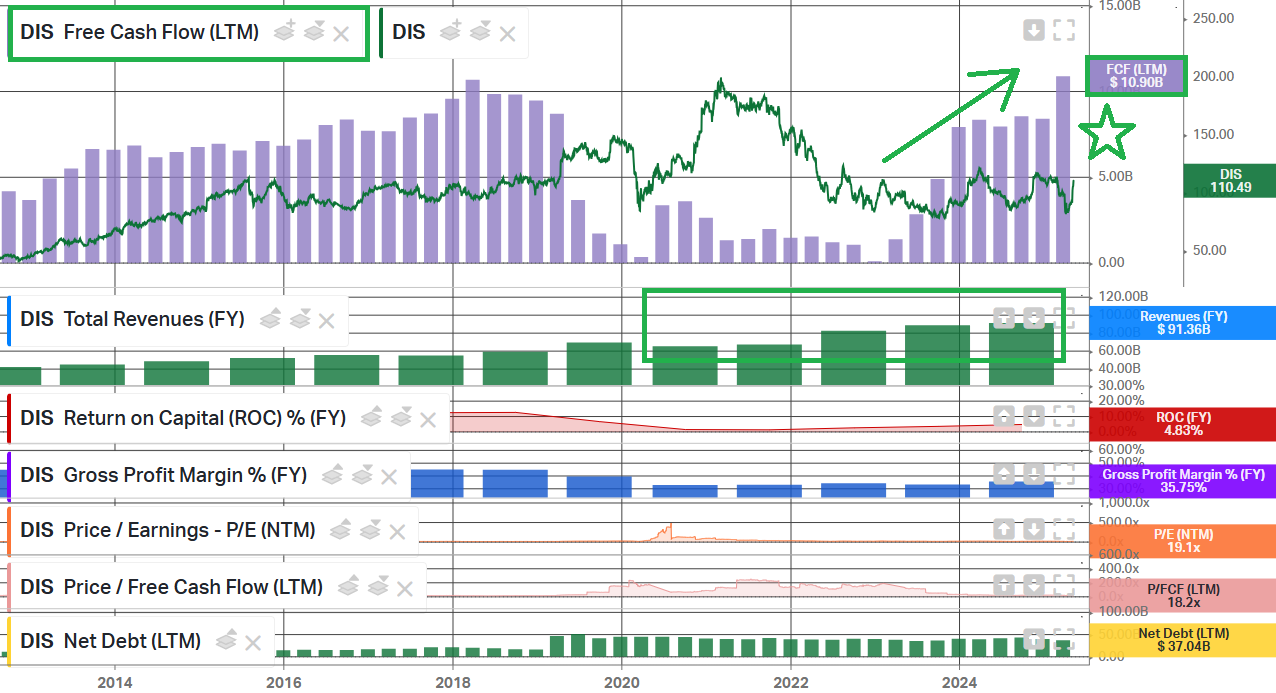Image resolution: width=1276 pixels, height=693 pixels.
Task: Shift the Gross Profit Margin pane down
Action: (x=1034, y=473)
